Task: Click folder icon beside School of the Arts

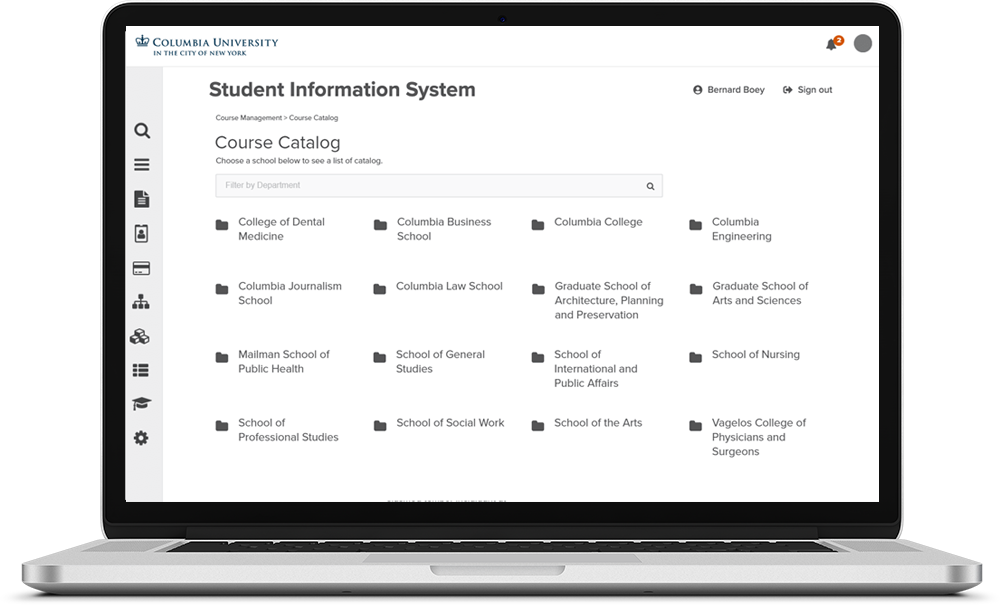Action: (538, 426)
